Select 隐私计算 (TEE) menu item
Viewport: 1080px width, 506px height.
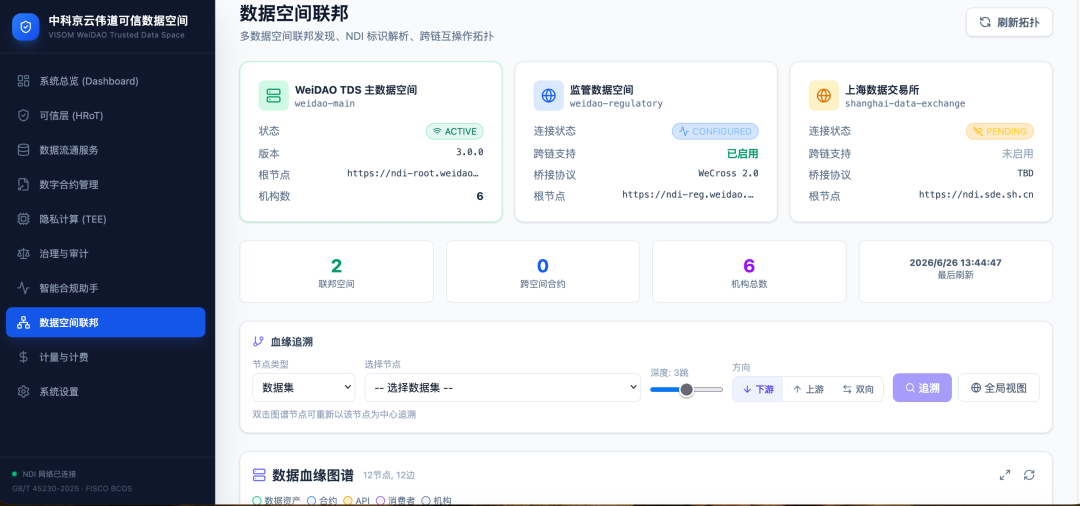click(x=105, y=219)
